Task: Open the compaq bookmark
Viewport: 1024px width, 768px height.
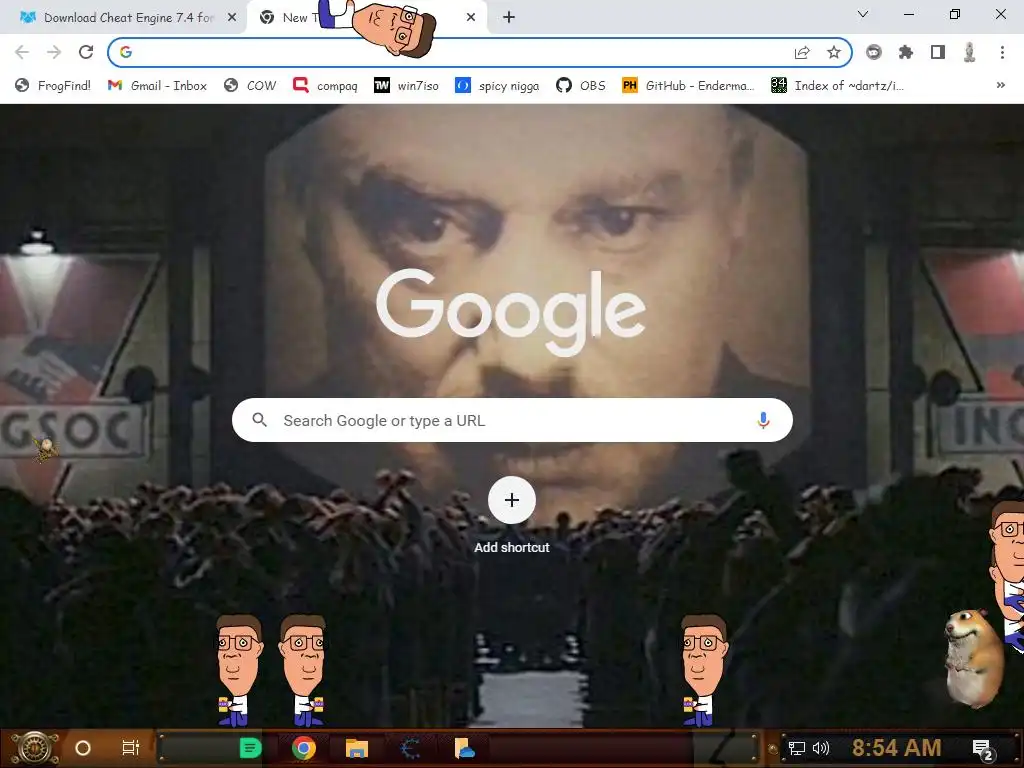Action: tap(325, 86)
